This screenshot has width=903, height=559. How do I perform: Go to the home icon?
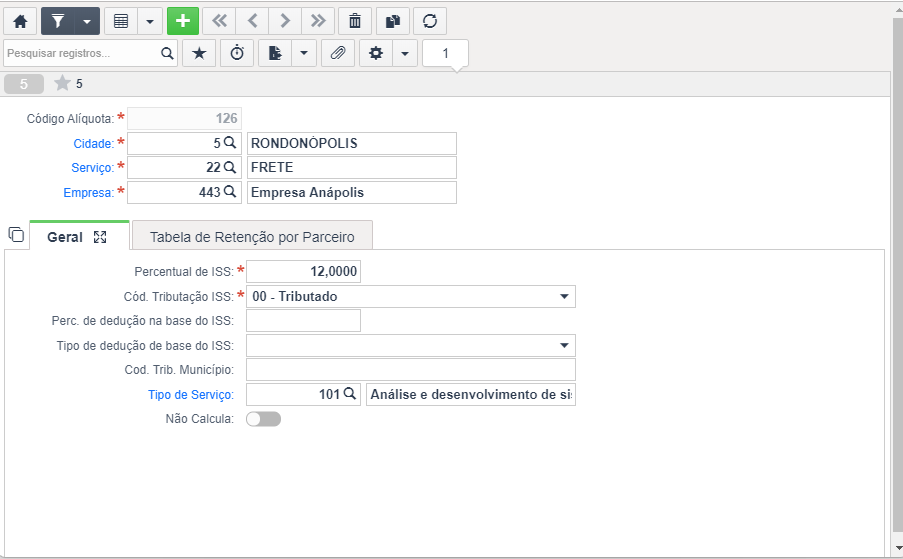21,21
